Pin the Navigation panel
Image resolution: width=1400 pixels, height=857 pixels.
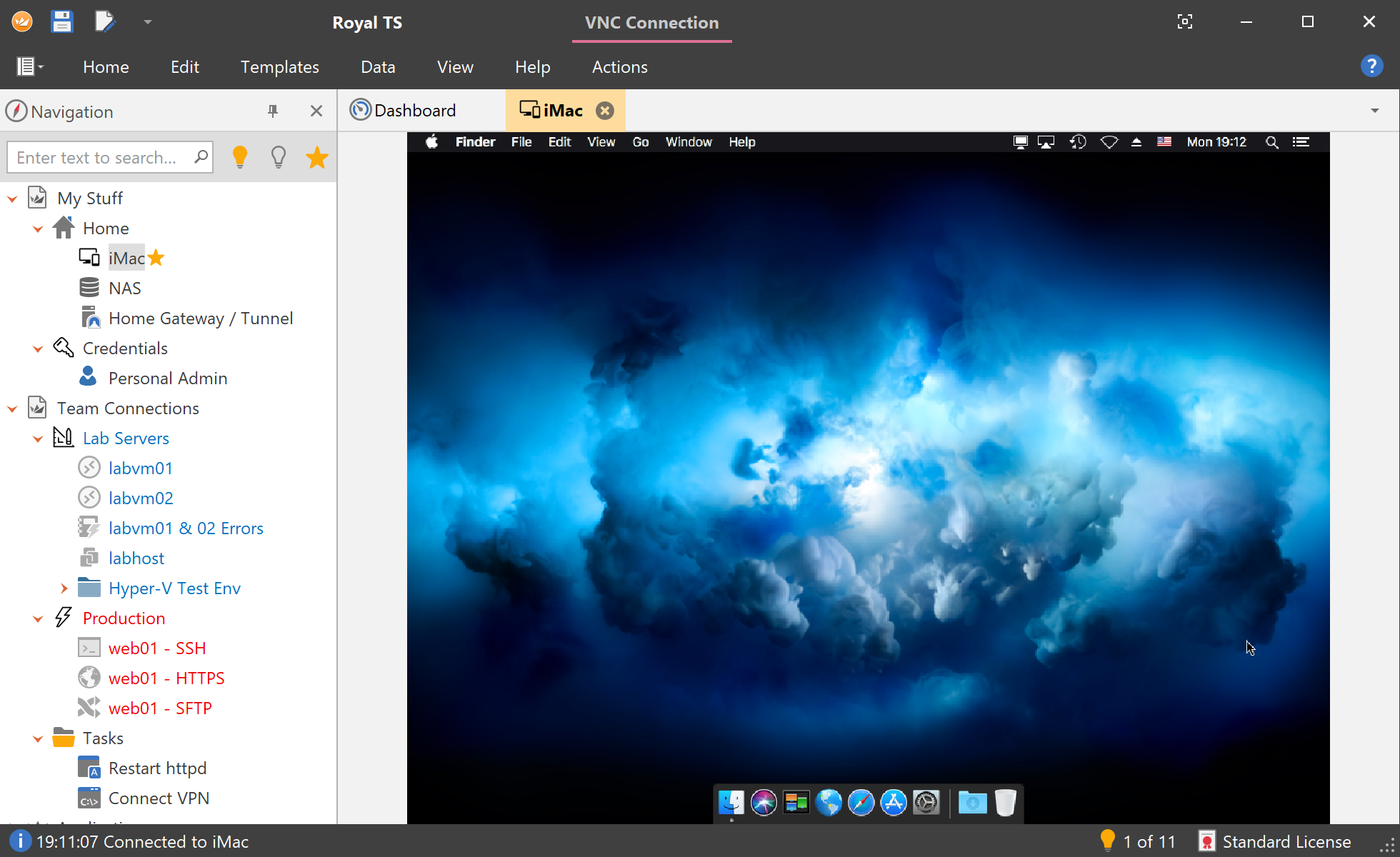(x=273, y=111)
